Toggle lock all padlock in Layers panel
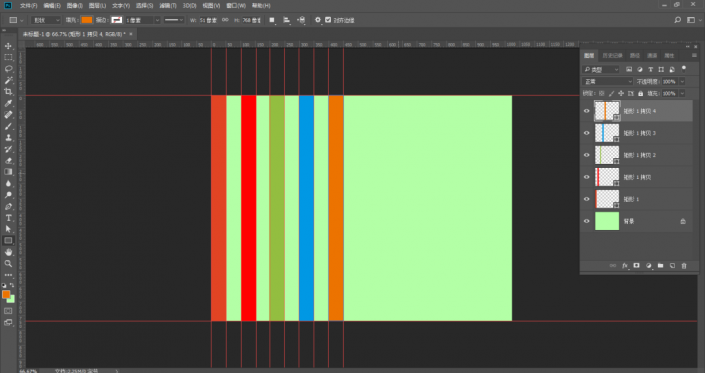 coord(641,93)
